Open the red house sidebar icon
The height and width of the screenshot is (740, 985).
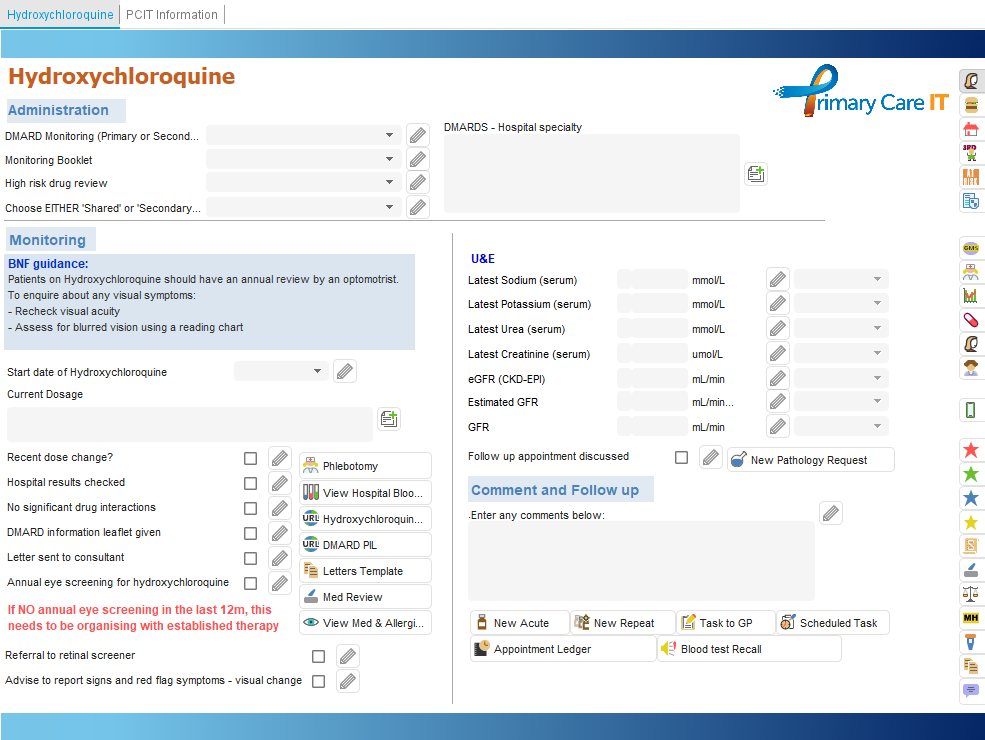(x=970, y=129)
